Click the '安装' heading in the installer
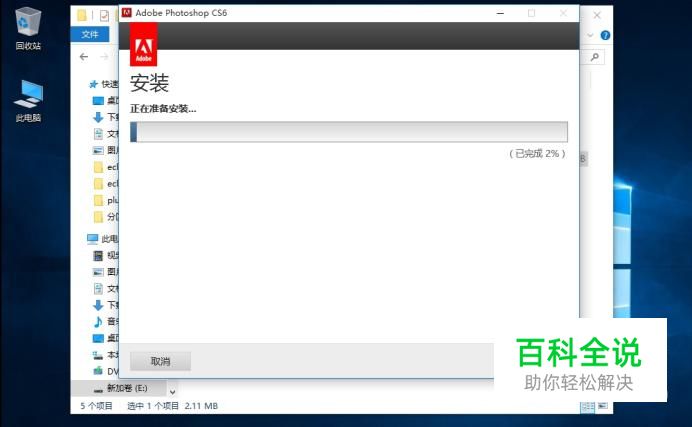Viewport: 692px width, 427px height. point(149,83)
